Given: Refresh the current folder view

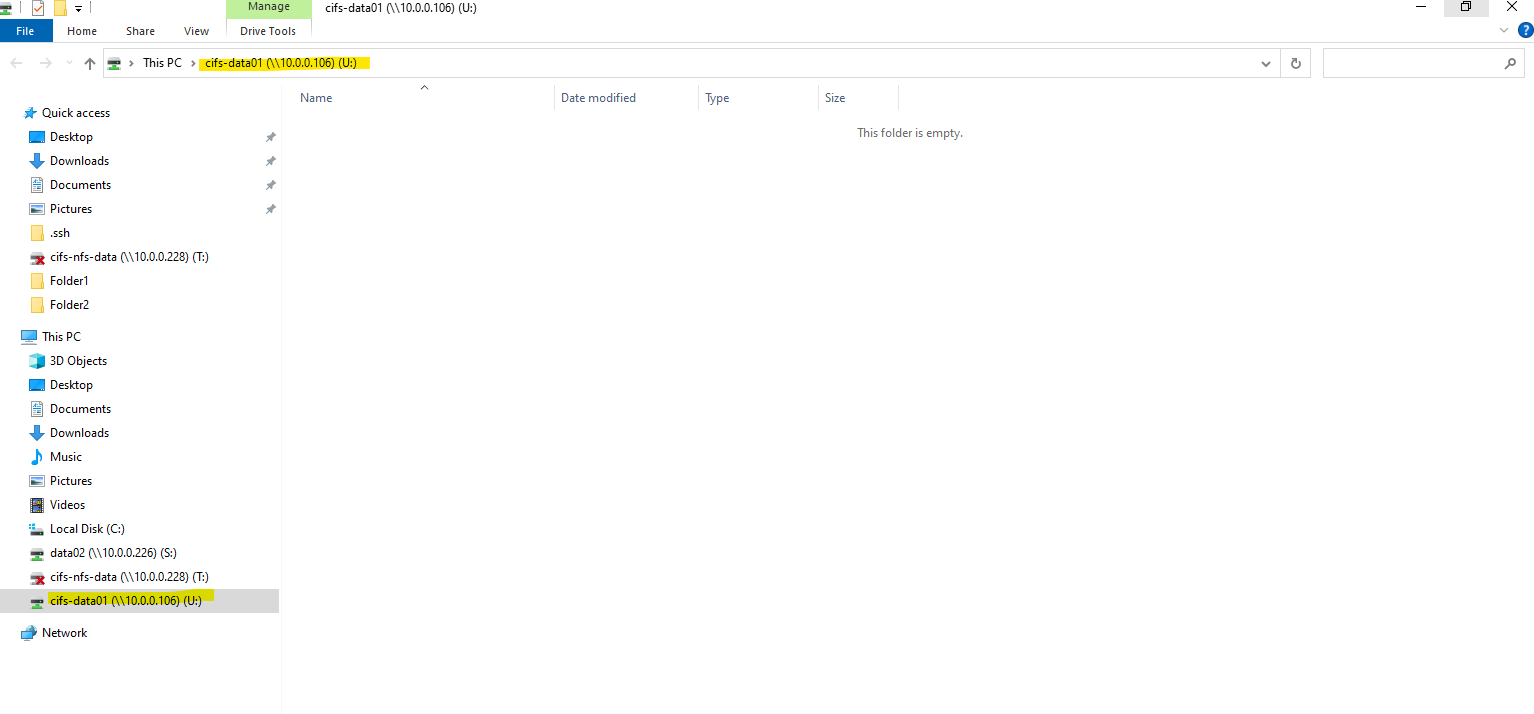Looking at the screenshot, I should [1295, 63].
